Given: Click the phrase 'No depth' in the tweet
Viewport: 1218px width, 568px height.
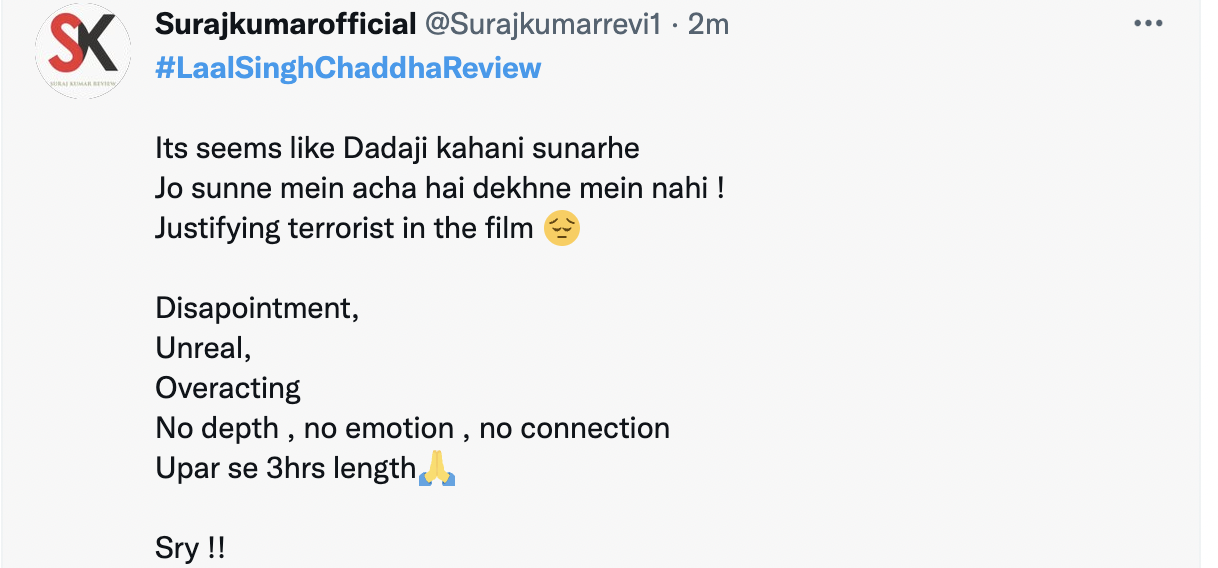Looking at the screenshot, I should (x=217, y=428).
